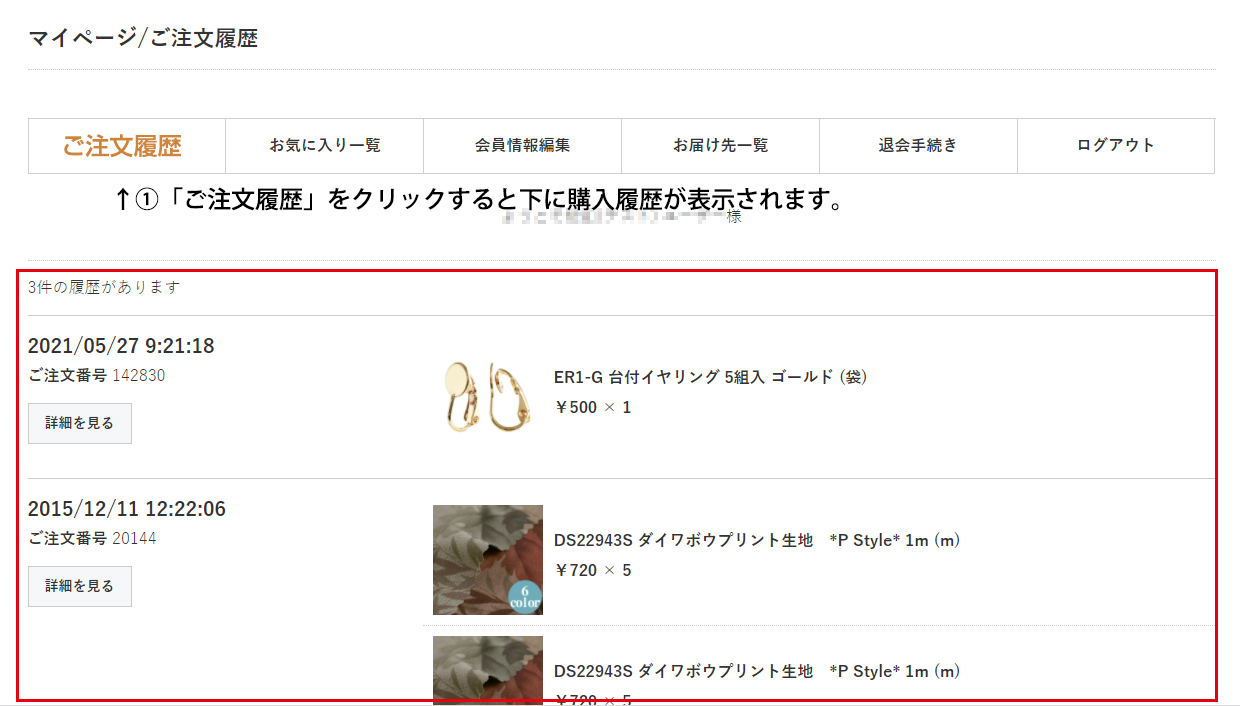Click the 2015/12/11 12:22:06 order date
1240x706 pixels.
click(x=127, y=509)
